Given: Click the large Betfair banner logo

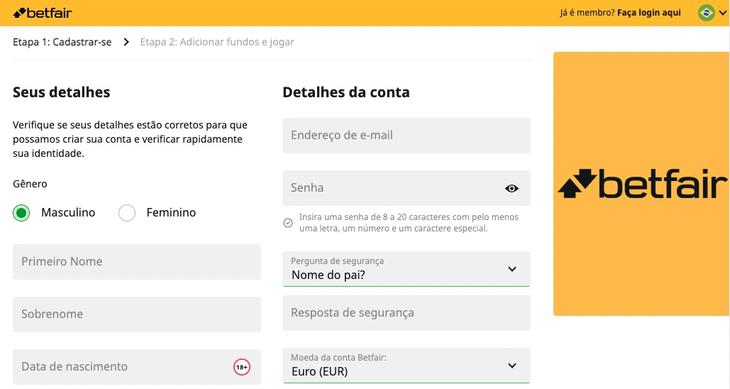Looking at the screenshot, I should click(x=642, y=184).
